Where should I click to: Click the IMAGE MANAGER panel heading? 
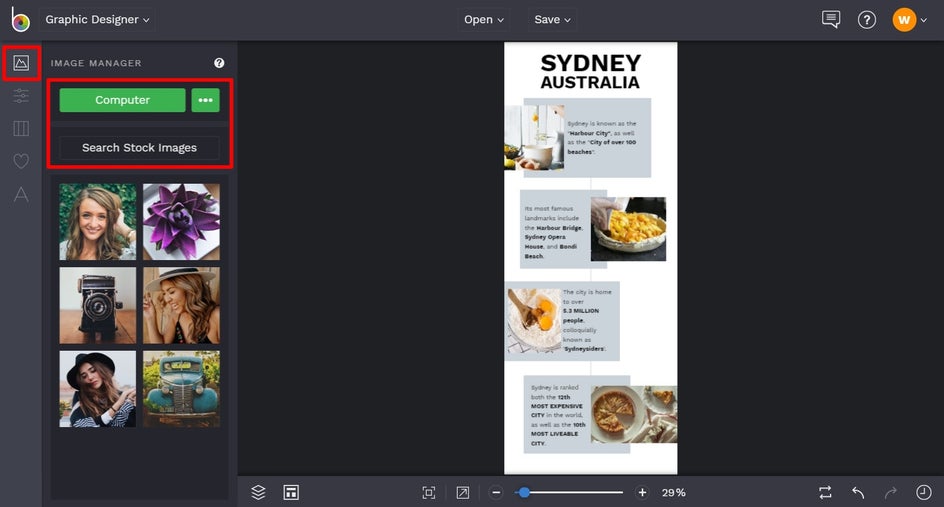click(96, 63)
